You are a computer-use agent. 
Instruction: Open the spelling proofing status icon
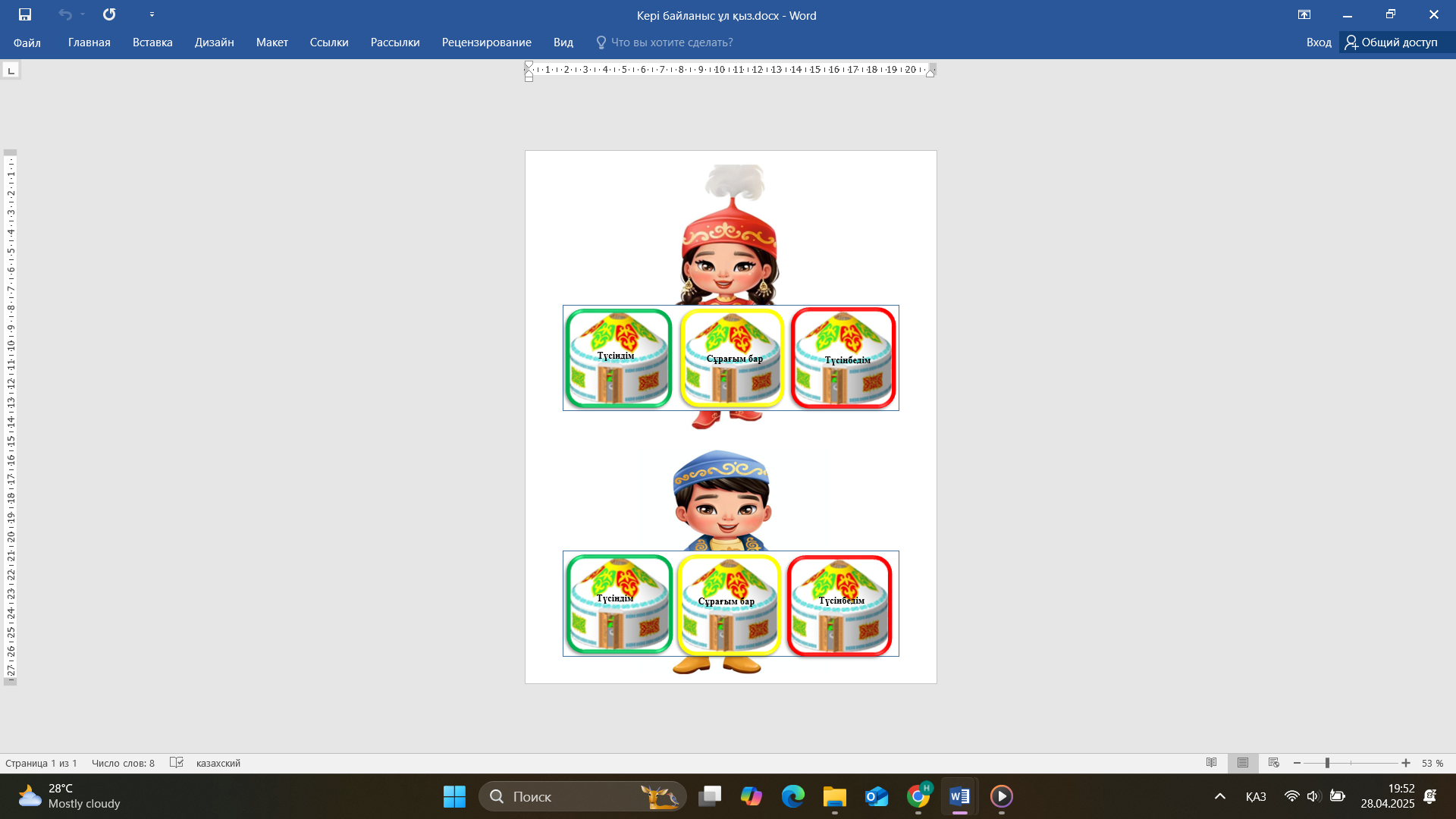tap(176, 763)
